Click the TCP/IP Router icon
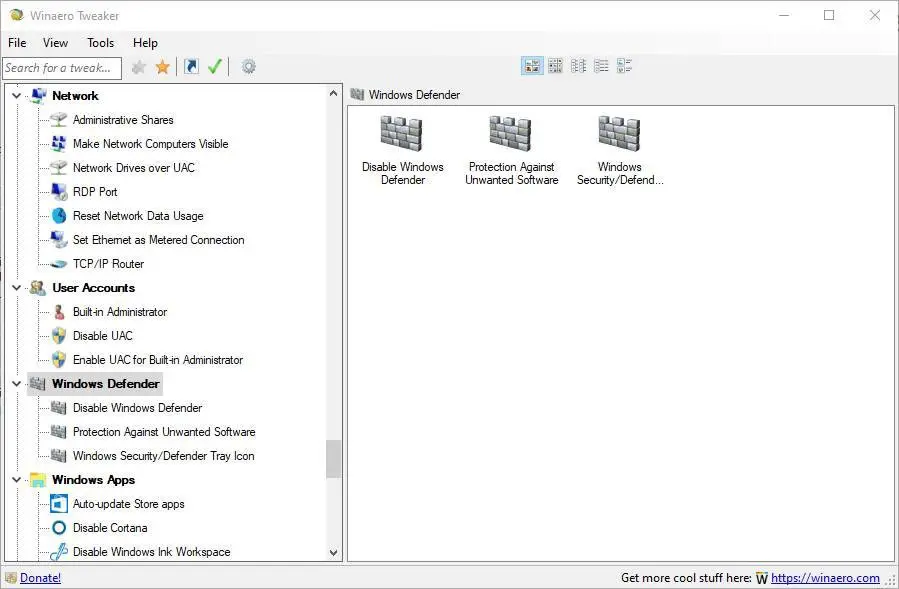Screen dimensions: 899x589 (58, 264)
